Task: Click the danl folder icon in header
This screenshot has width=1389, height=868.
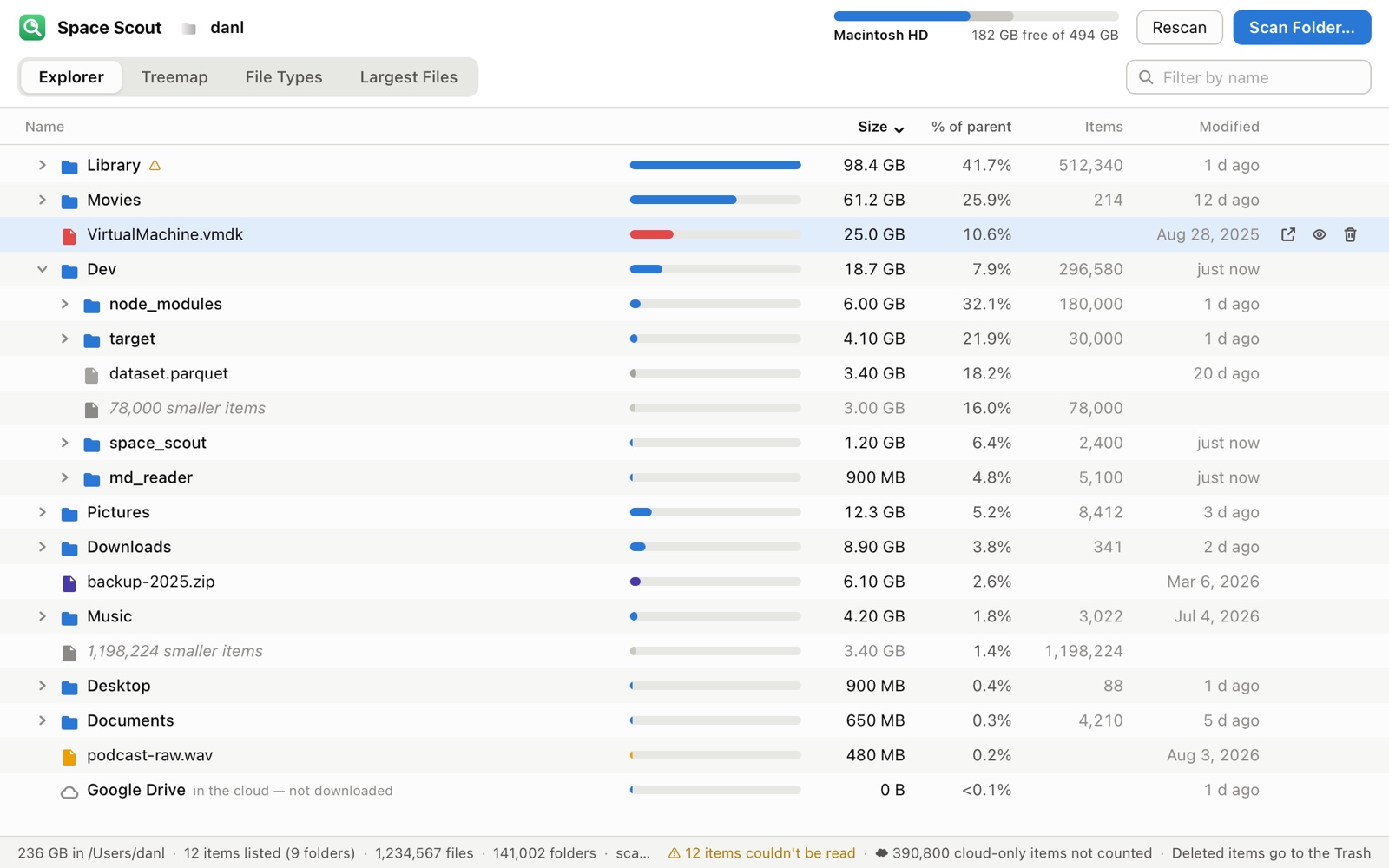Action: (x=188, y=28)
